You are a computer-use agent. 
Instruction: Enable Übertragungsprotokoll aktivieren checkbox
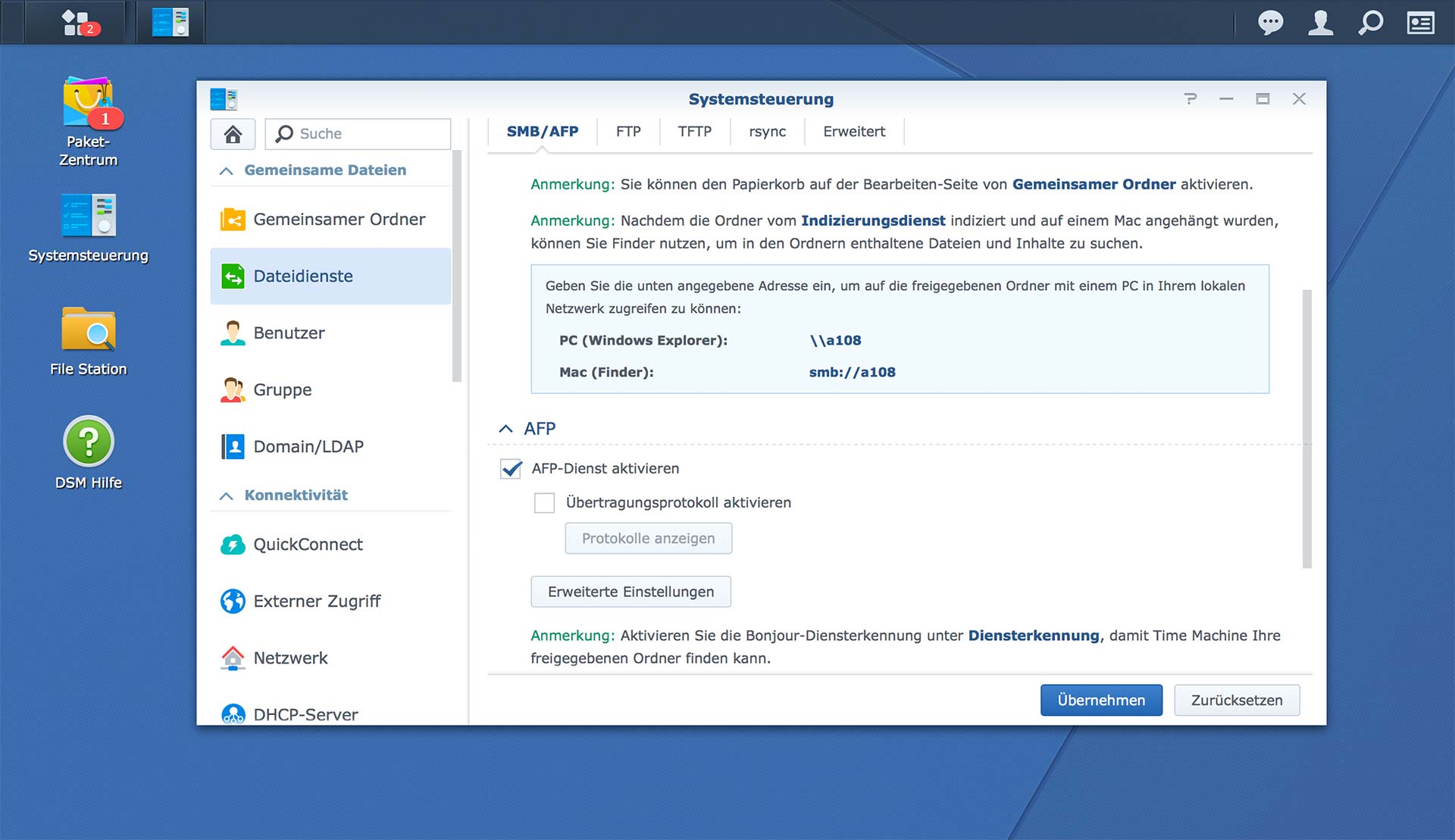click(544, 503)
